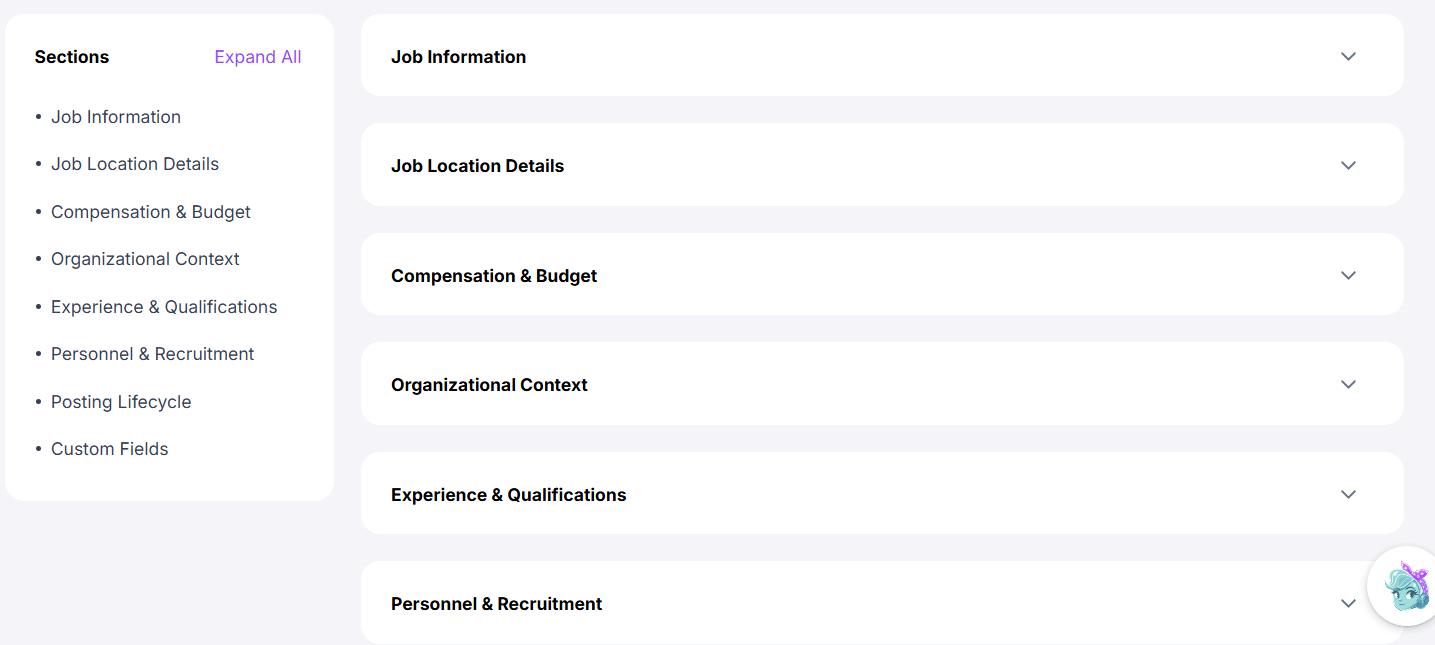The width and height of the screenshot is (1435, 645).
Task: Click the Organizational Context panel heading
Action: pyautogui.click(x=489, y=385)
